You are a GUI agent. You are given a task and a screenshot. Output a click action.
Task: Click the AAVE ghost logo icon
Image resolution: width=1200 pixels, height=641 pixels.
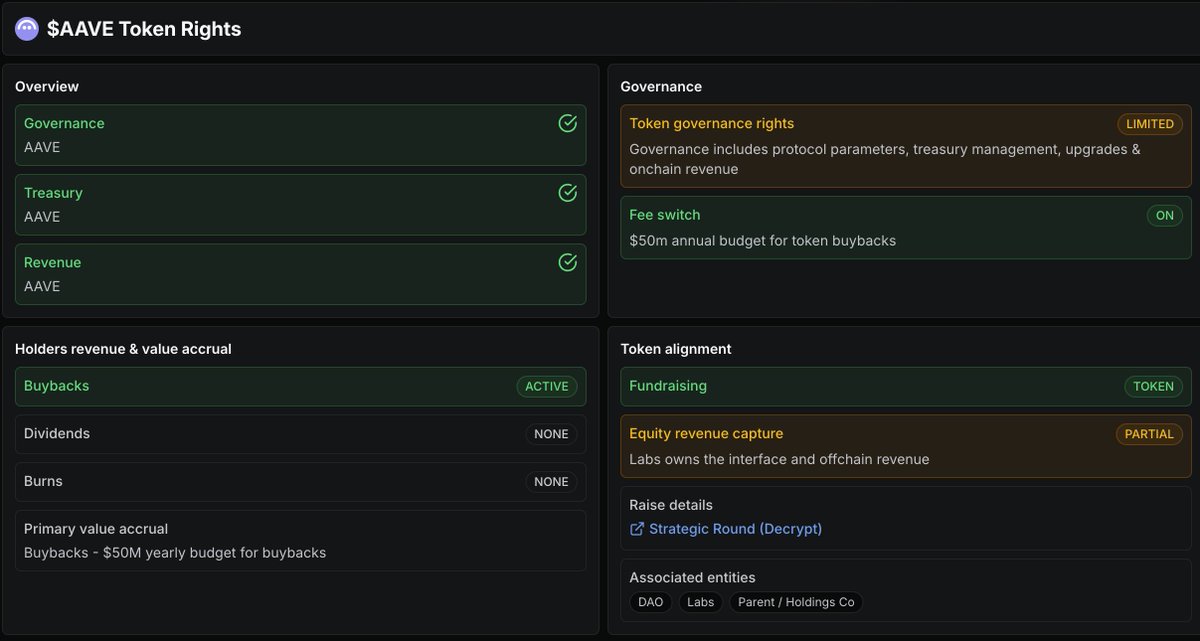click(x=27, y=29)
